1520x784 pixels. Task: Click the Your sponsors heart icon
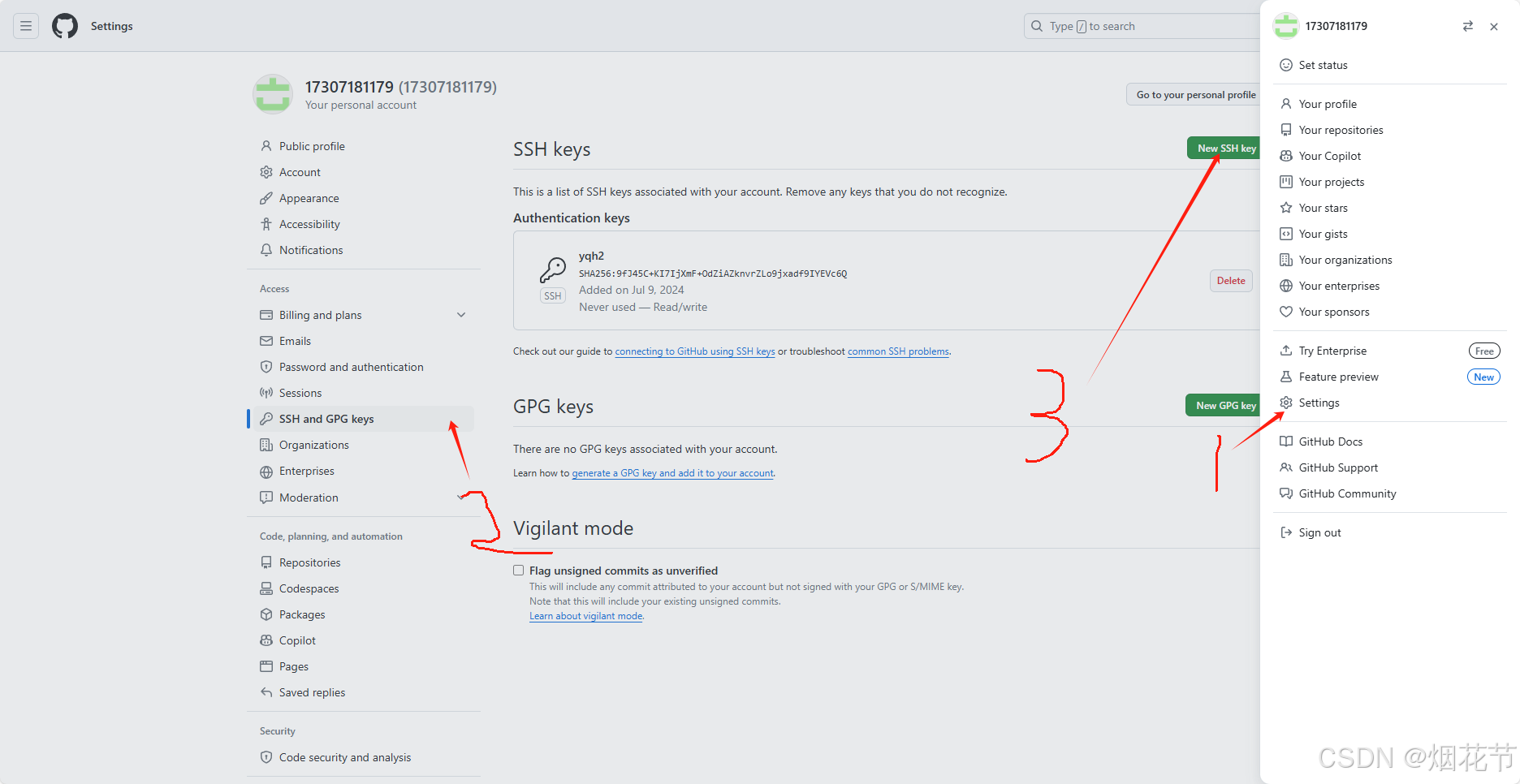1286,312
